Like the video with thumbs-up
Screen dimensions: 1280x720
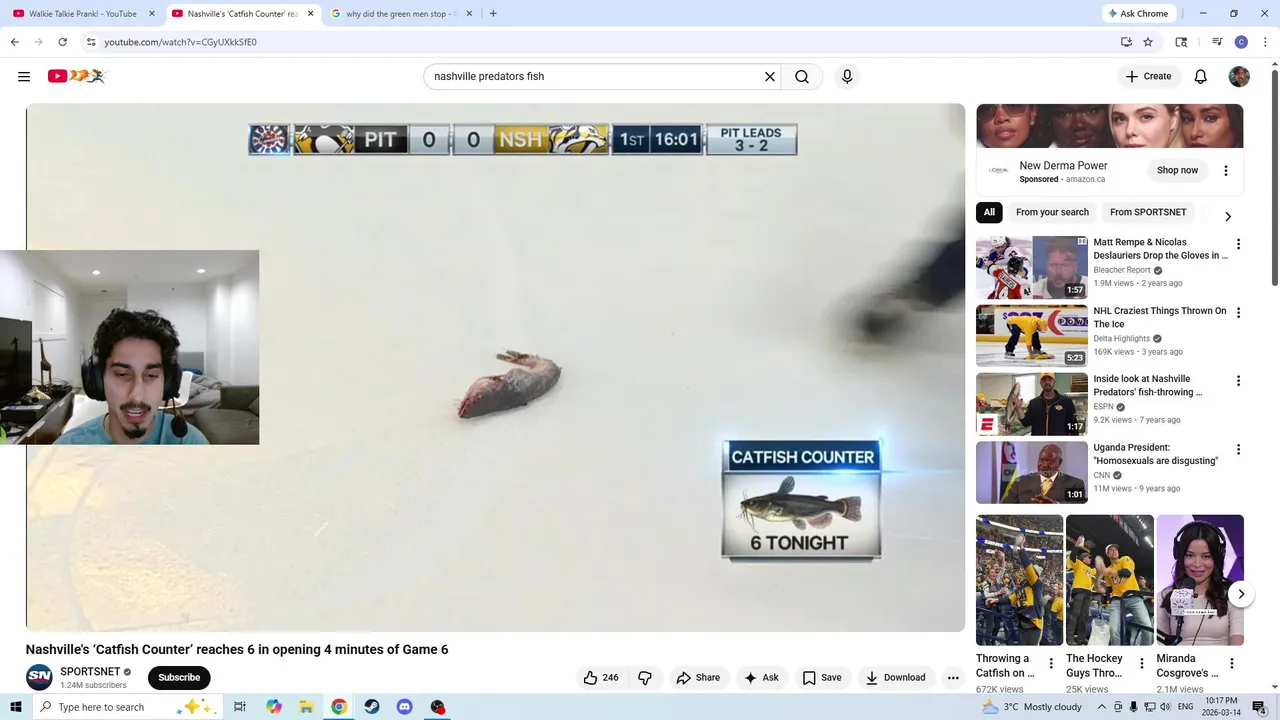pos(600,677)
